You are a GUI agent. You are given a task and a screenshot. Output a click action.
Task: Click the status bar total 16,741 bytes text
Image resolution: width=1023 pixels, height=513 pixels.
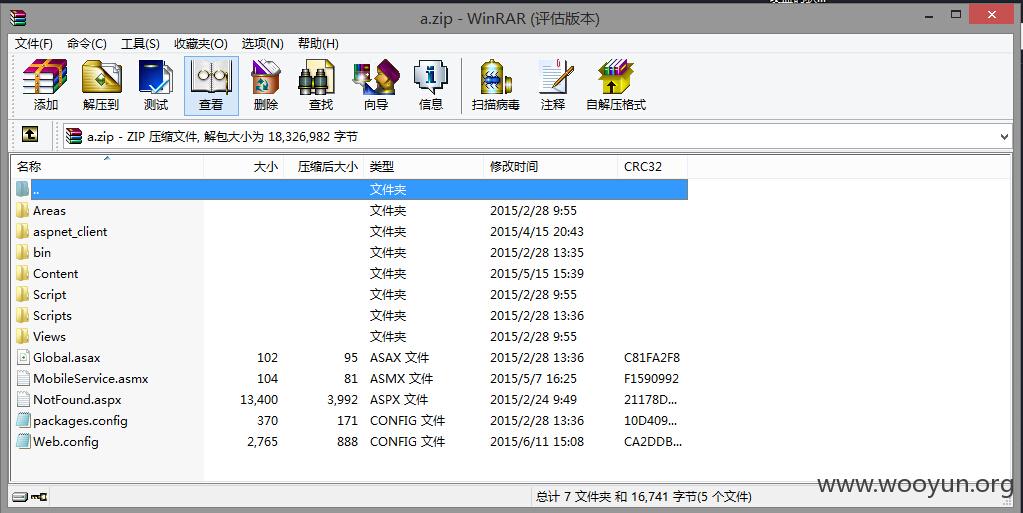pos(644,497)
